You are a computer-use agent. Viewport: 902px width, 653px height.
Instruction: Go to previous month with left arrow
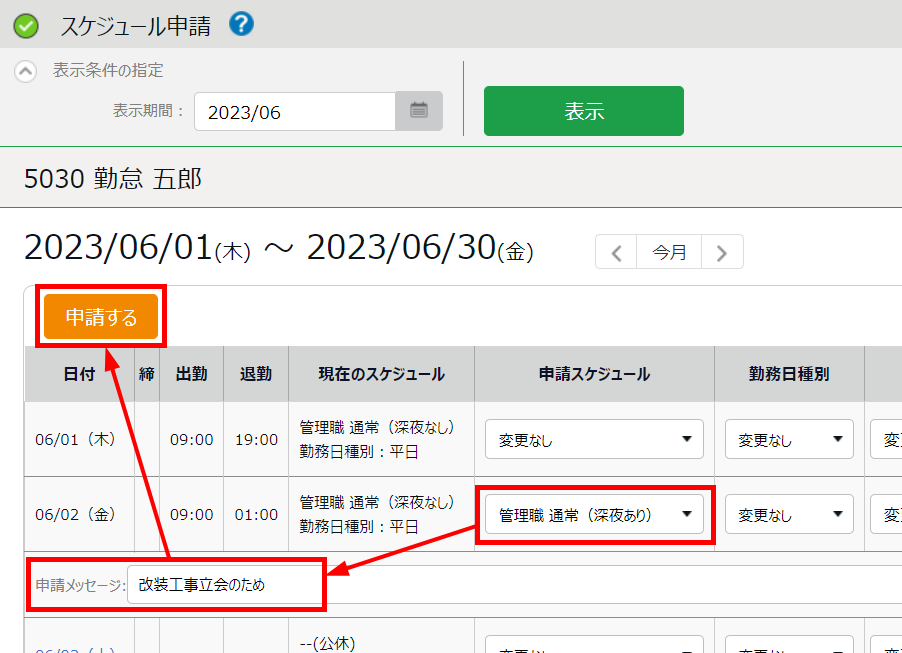point(617,253)
